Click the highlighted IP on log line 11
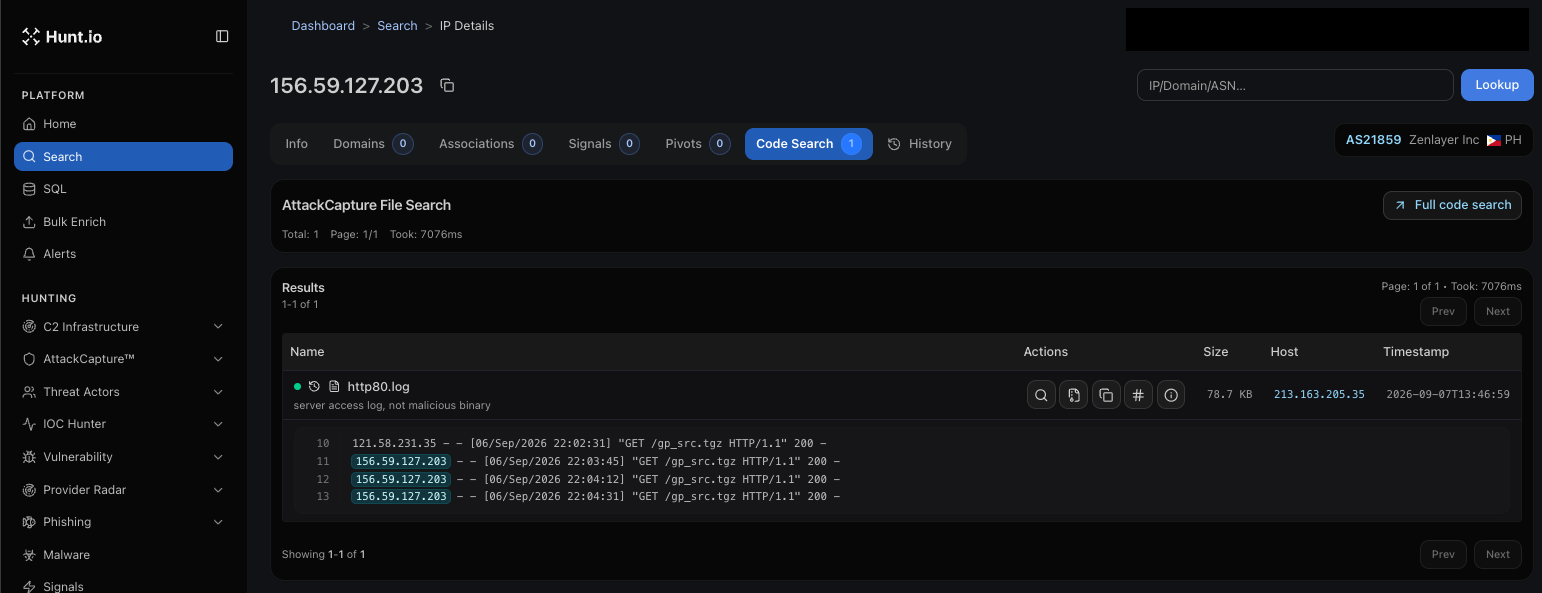 coord(401,461)
